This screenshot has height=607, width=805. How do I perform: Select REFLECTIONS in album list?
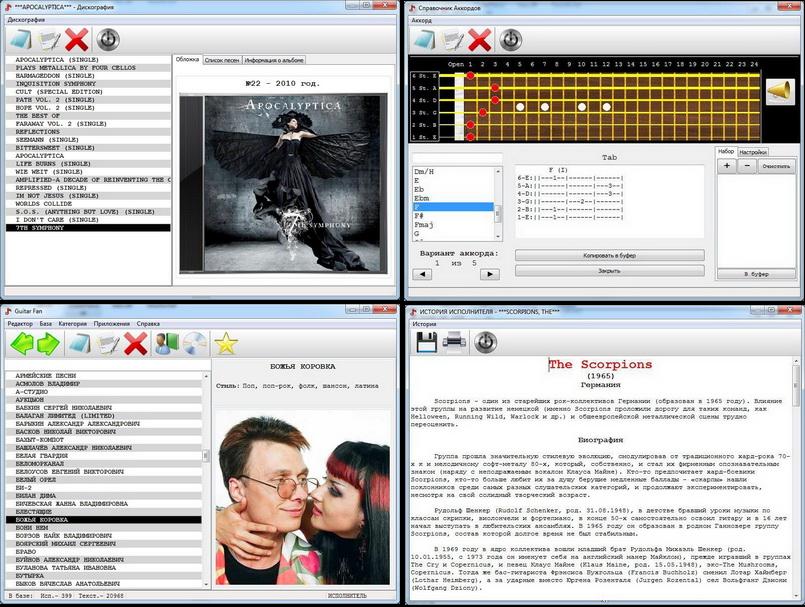click(x=88, y=132)
